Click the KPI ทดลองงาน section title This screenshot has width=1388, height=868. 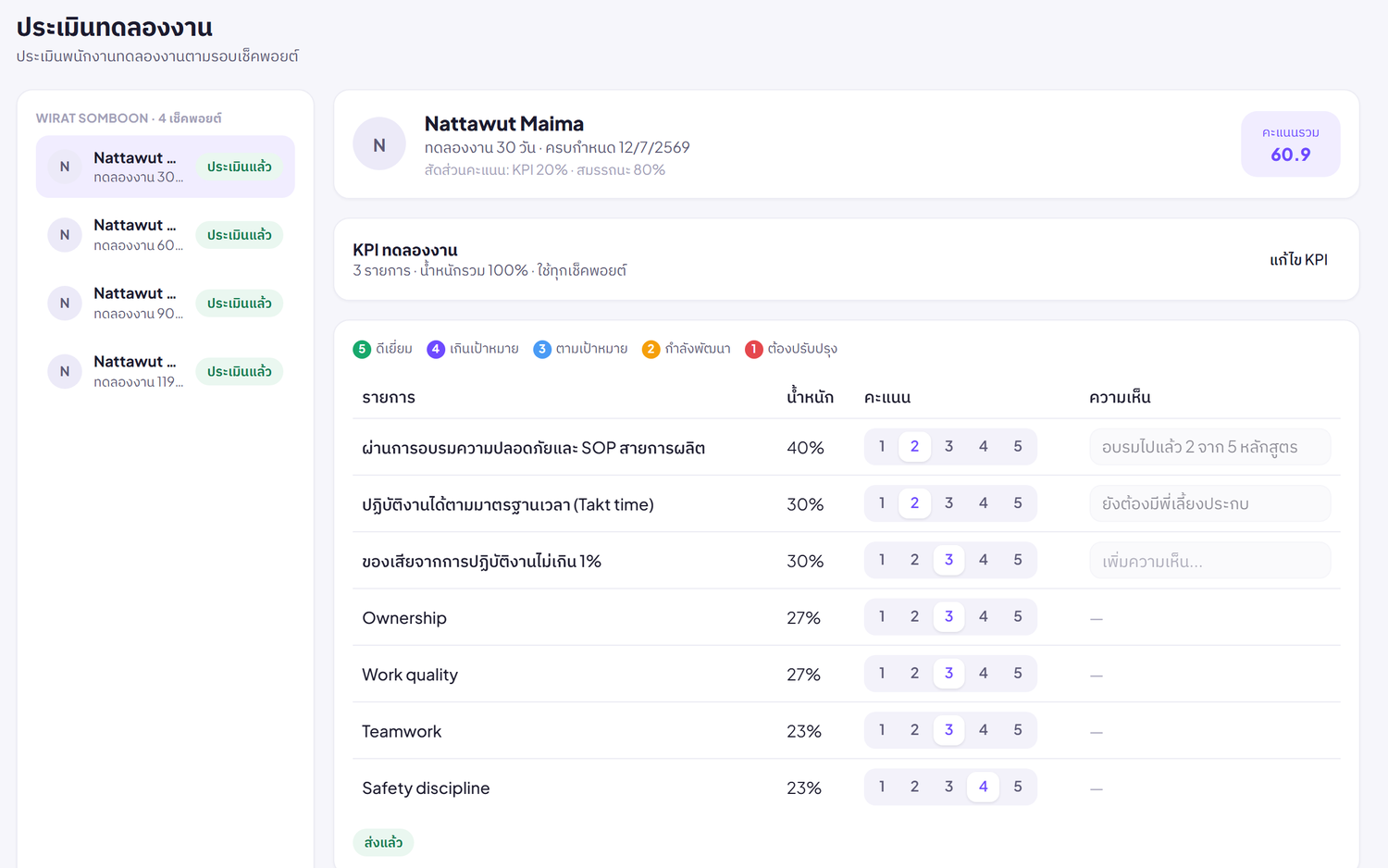tap(405, 250)
